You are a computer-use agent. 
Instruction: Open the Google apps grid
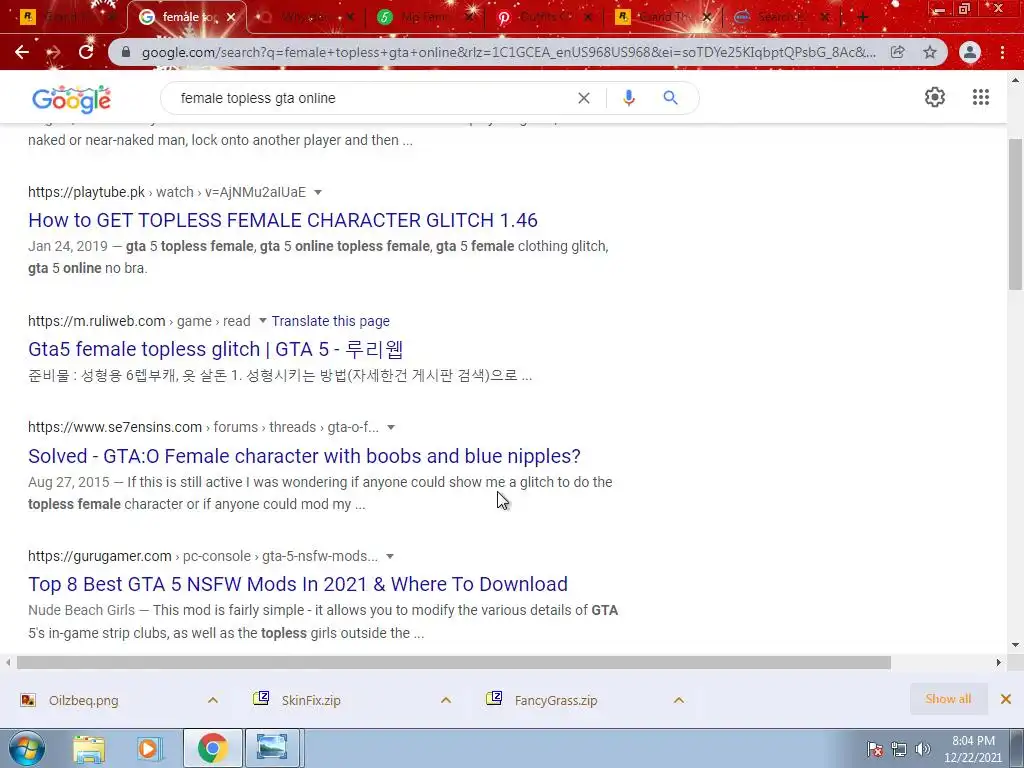tap(981, 97)
